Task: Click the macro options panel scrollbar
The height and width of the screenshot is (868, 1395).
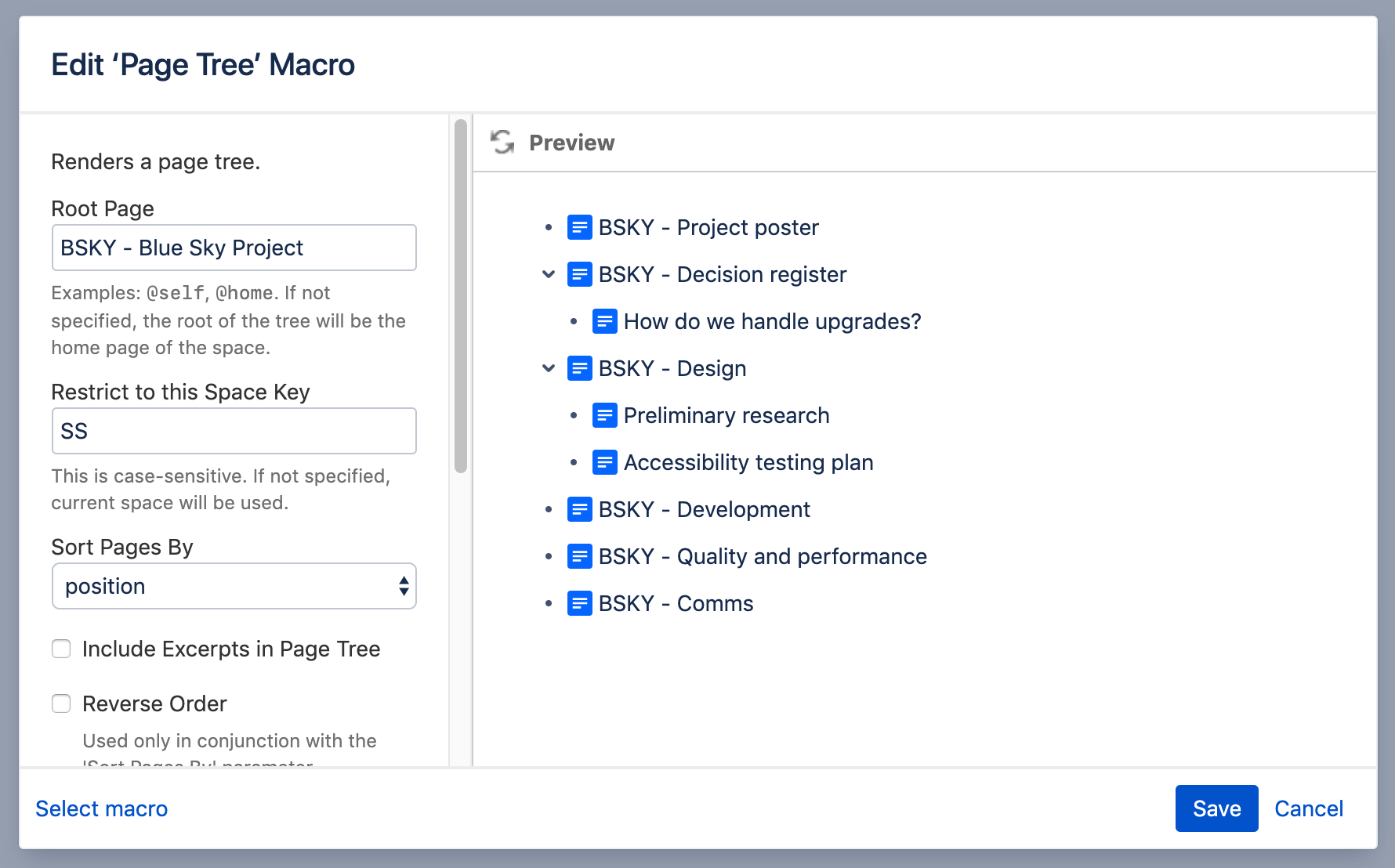Action: [461, 296]
